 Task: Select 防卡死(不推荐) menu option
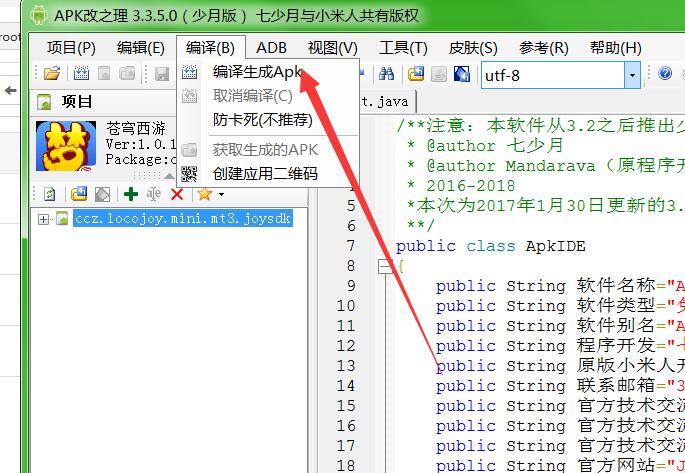point(262,120)
